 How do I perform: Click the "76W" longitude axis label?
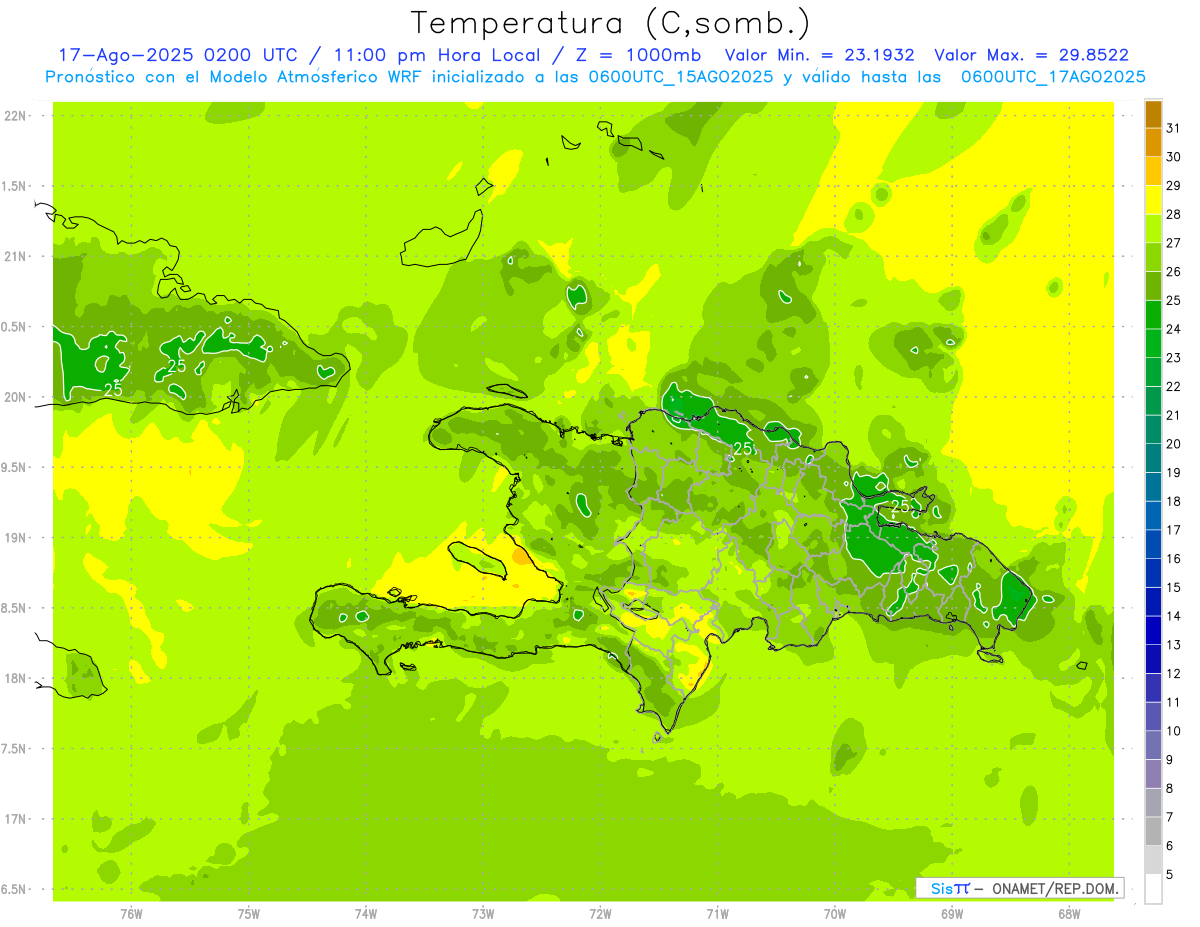(x=131, y=913)
